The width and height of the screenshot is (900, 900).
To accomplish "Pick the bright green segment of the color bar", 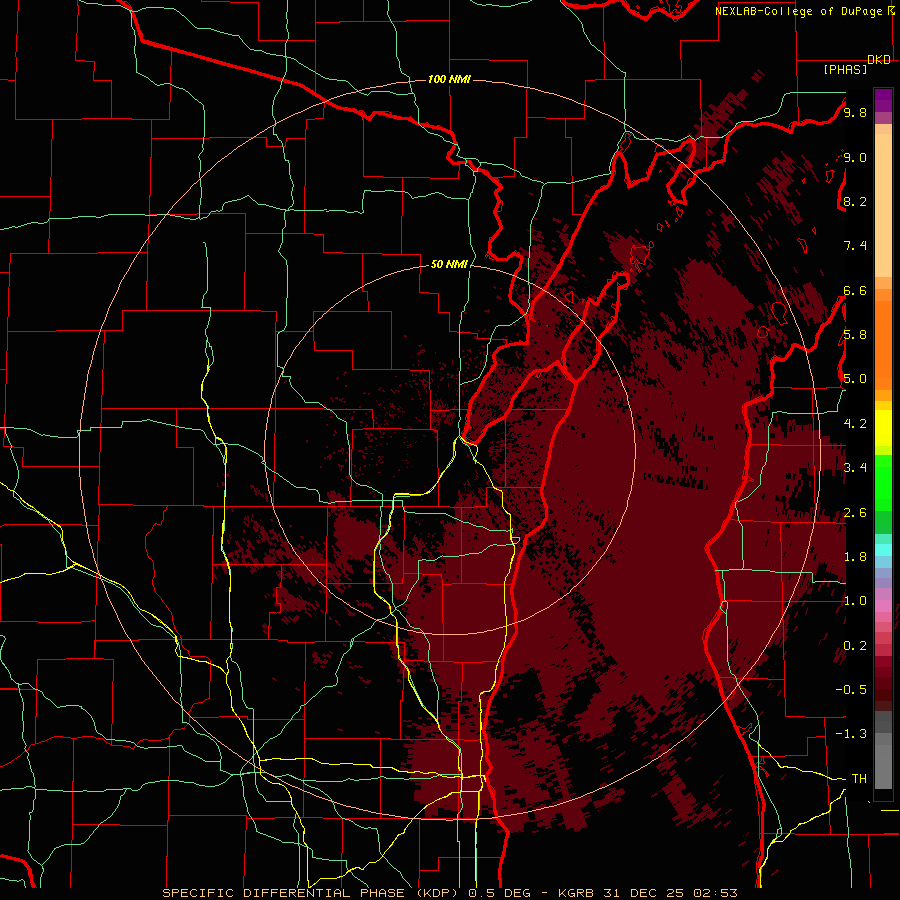I will 883,482.
